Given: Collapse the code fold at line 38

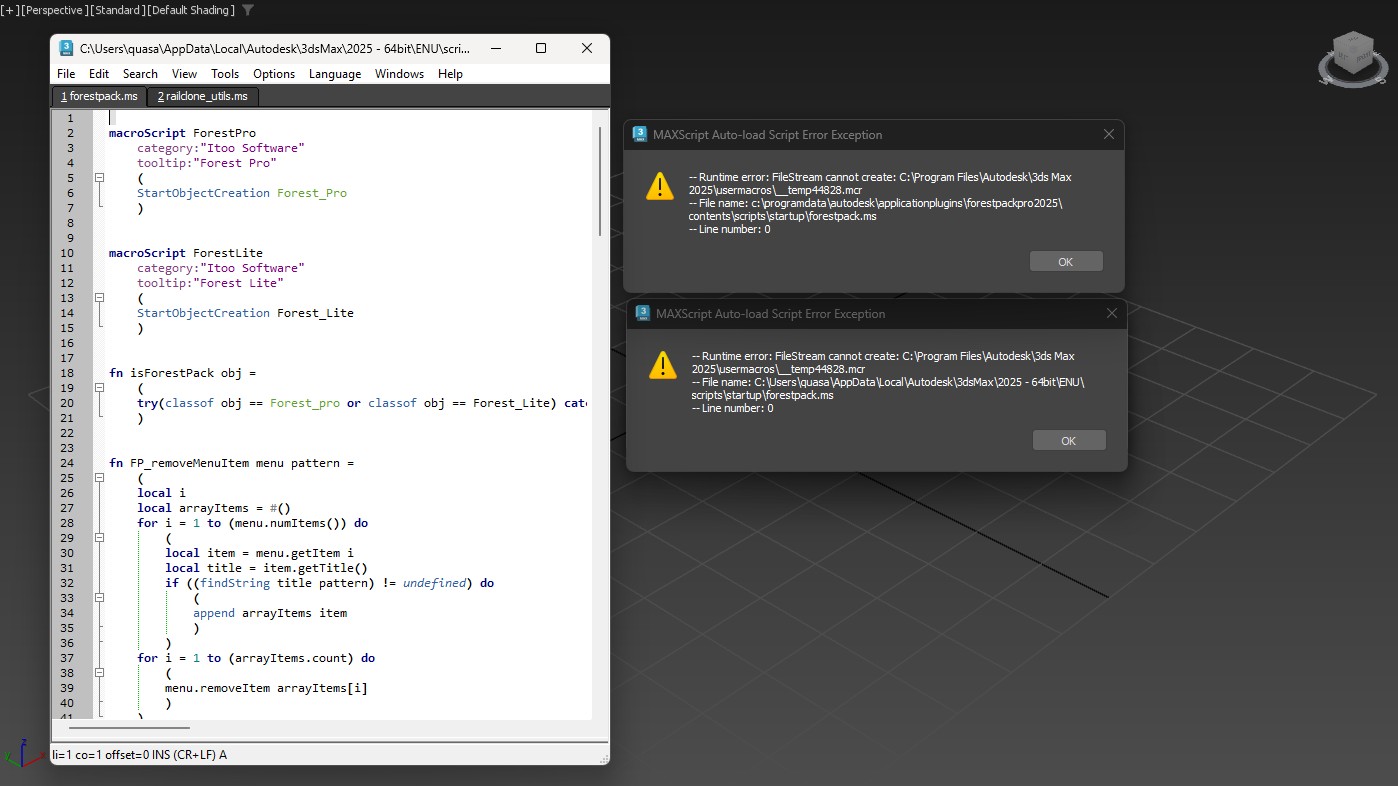Looking at the screenshot, I should click(x=99, y=673).
